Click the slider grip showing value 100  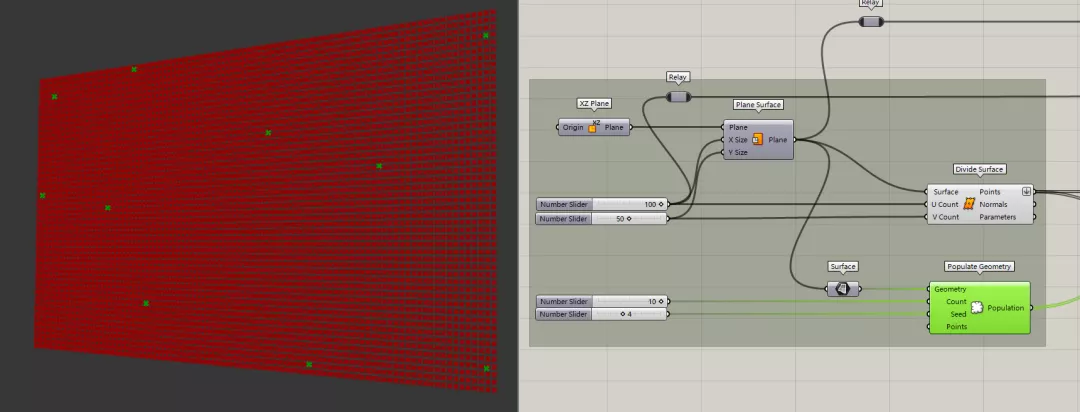click(661, 205)
